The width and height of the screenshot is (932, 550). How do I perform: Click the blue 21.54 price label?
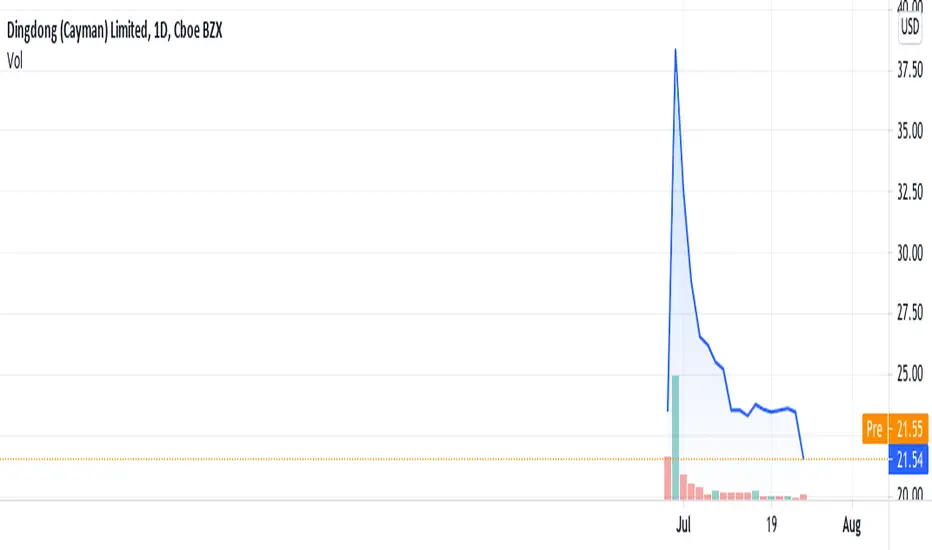pos(908,459)
